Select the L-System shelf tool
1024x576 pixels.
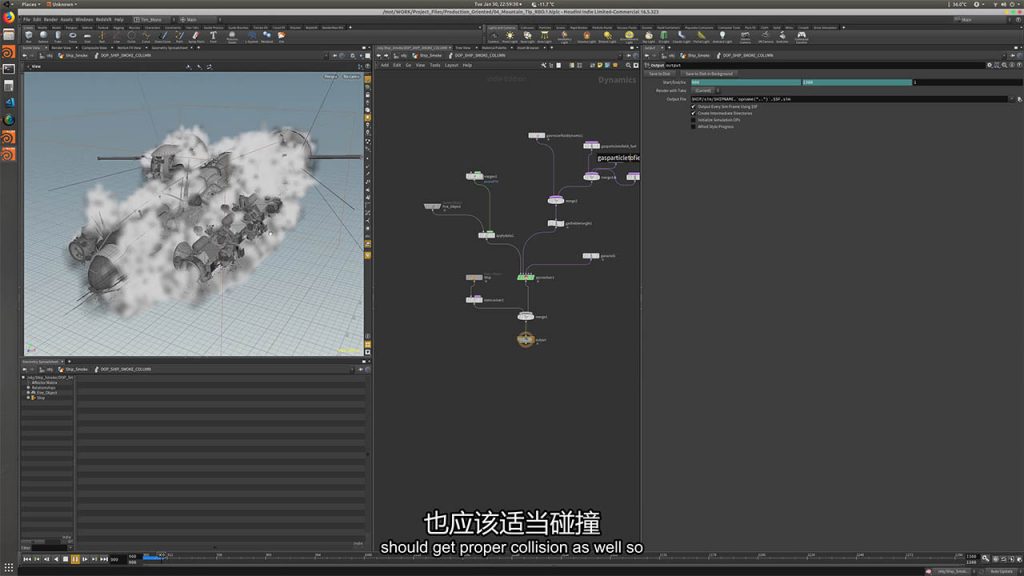click(251, 37)
